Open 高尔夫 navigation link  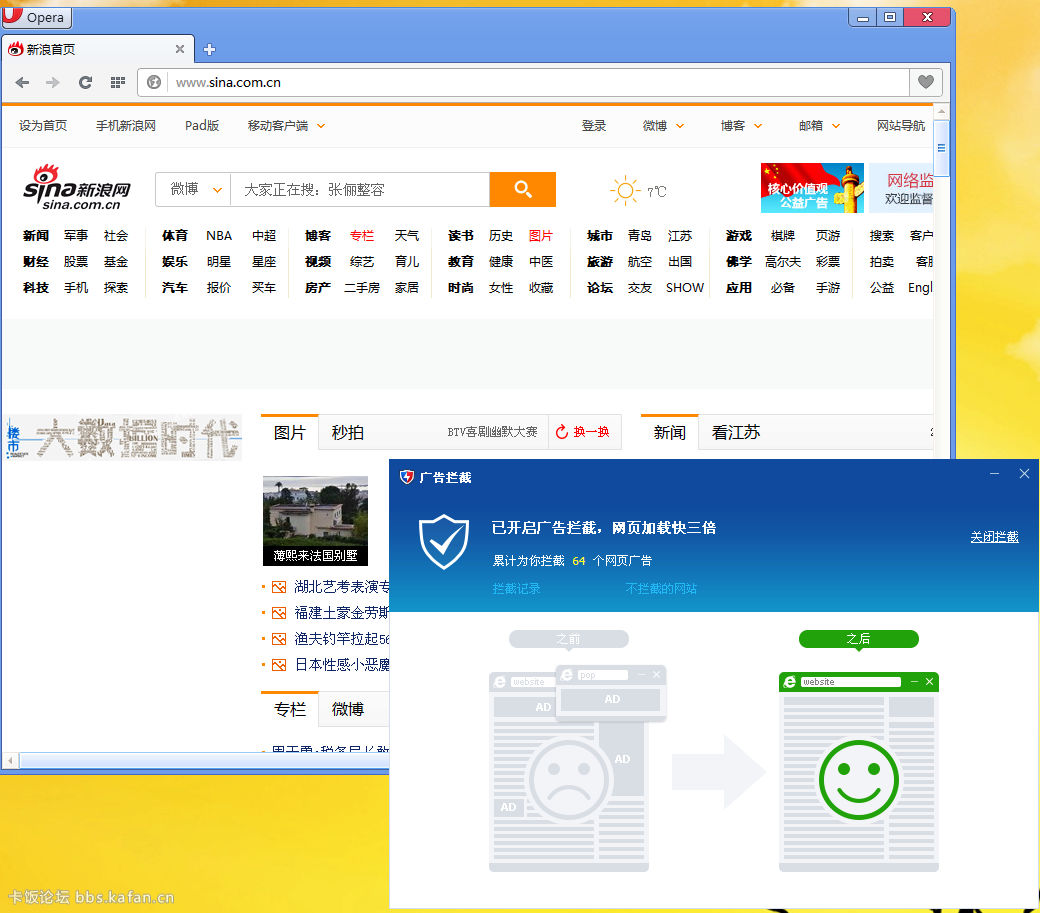pyautogui.click(x=783, y=262)
